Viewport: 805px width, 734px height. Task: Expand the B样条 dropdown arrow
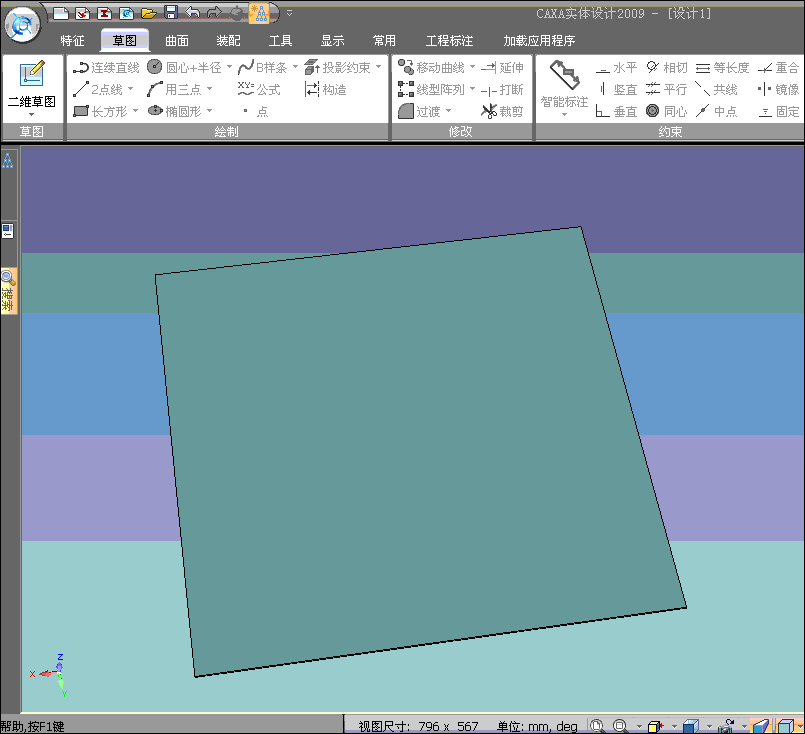point(295,67)
